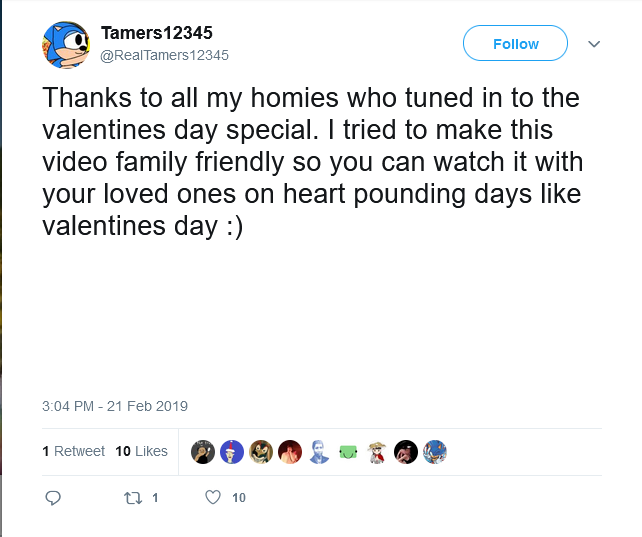The image size is (642, 537).
Task: Open the first dark liker avatar
Action: tap(203, 452)
